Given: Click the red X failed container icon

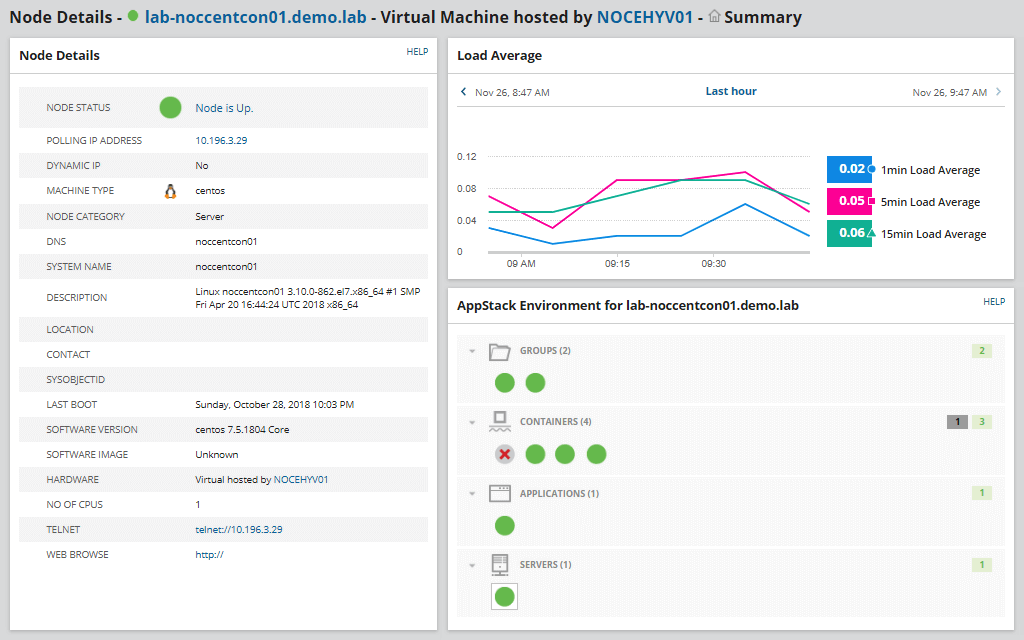Looking at the screenshot, I should pos(504,453).
